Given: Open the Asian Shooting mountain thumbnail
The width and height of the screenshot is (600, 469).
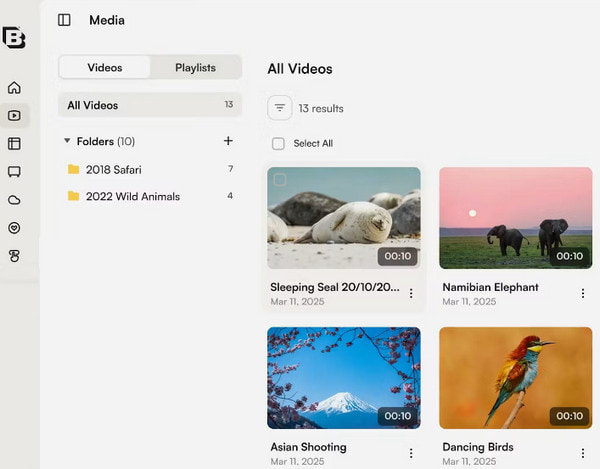Looking at the screenshot, I should pyautogui.click(x=344, y=378).
